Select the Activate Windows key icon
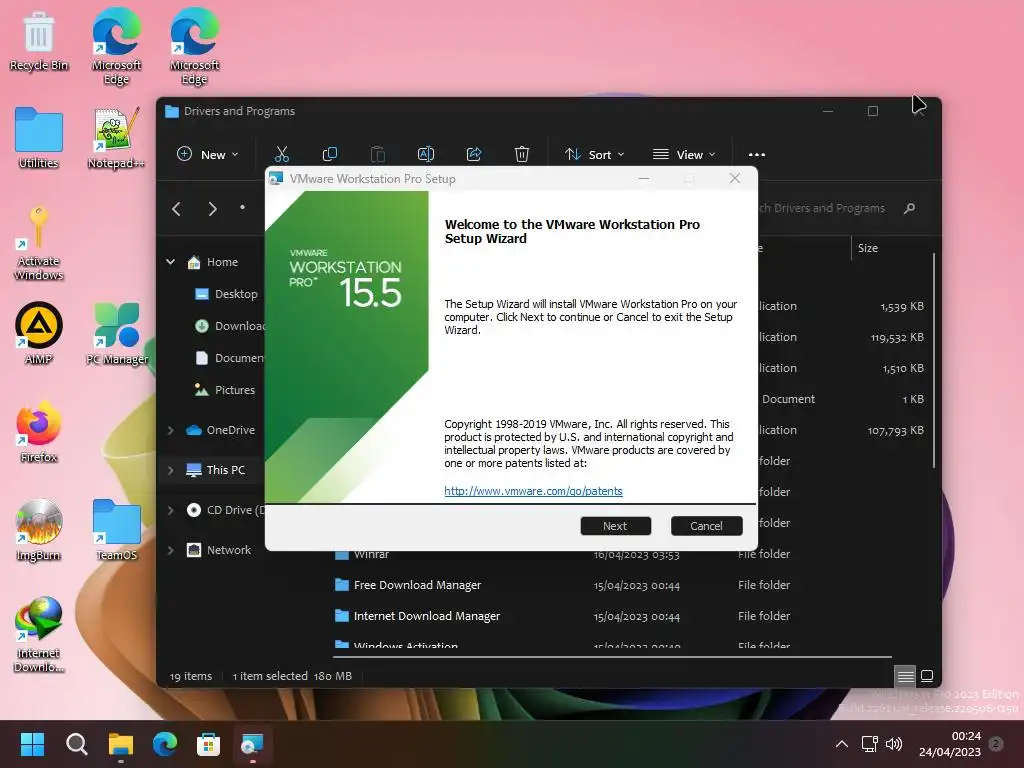This screenshot has width=1024, height=768. (x=39, y=243)
